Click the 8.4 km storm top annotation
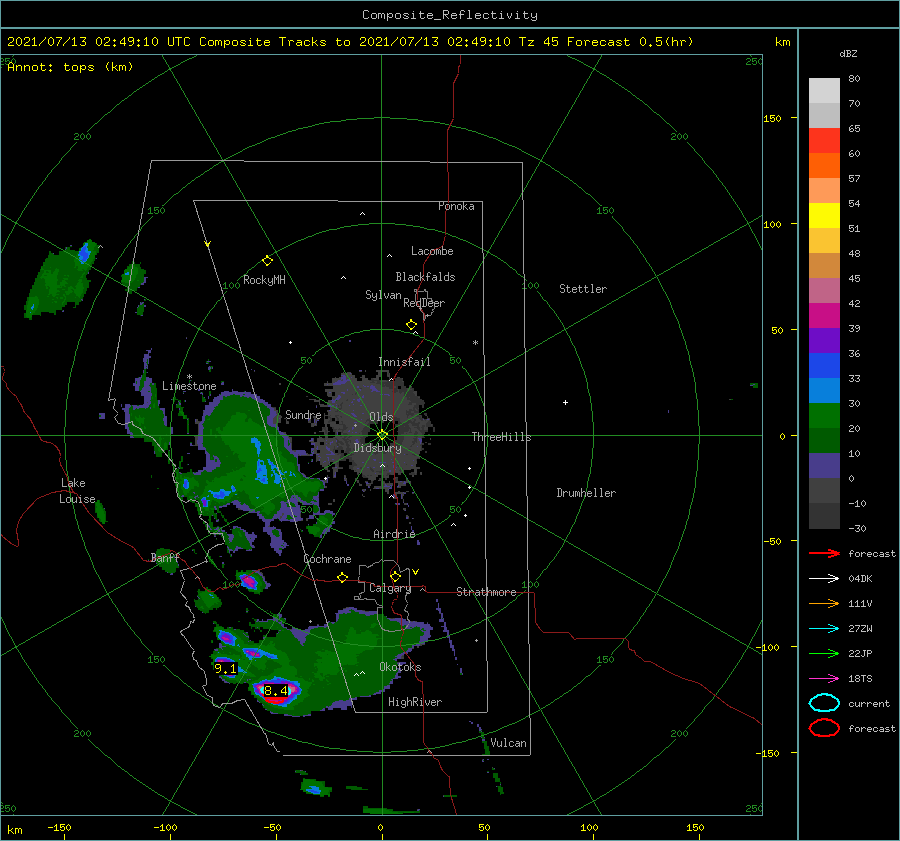The height and width of the screenshot is (841, 900). coord(276,691)
